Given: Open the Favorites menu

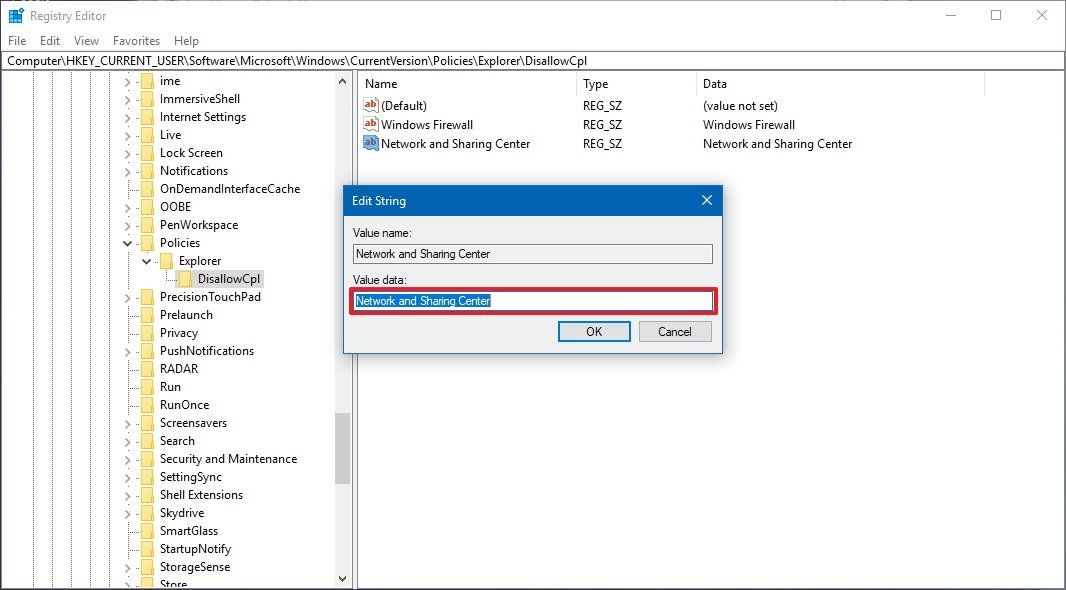Looking at the screenshot, I should click(x=136, y=40).
